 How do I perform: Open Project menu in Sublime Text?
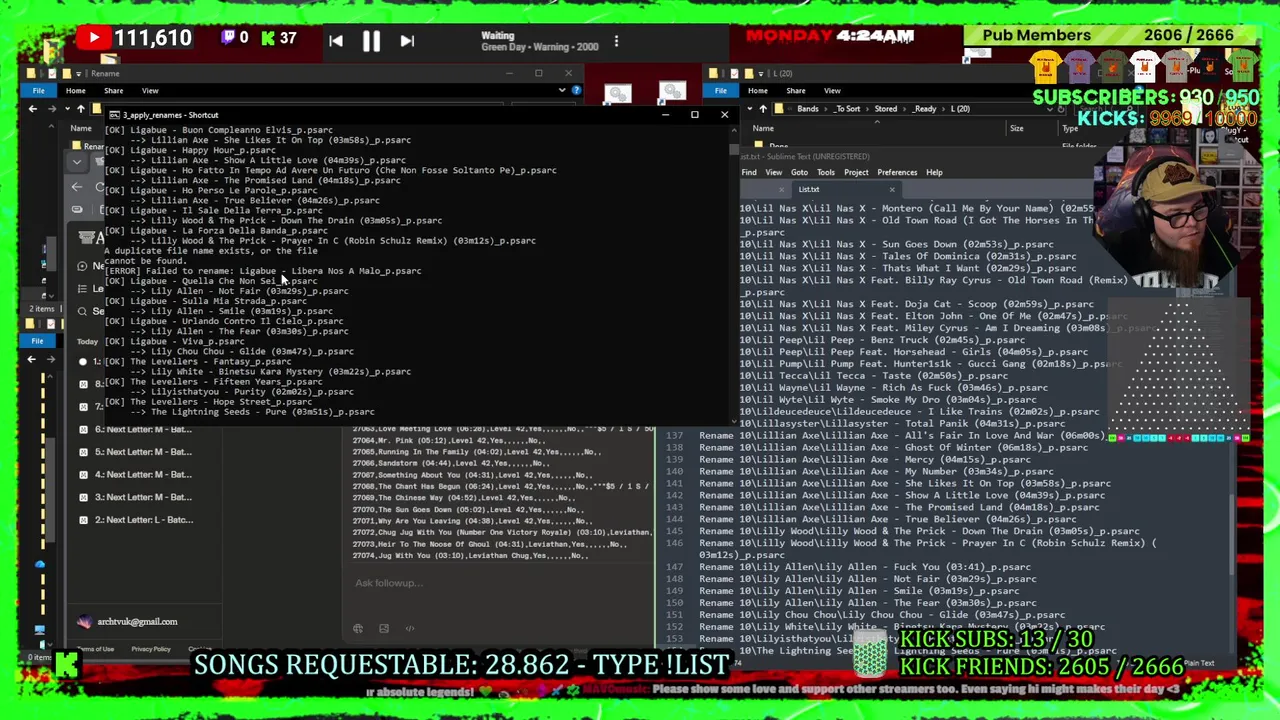point(856,172)
